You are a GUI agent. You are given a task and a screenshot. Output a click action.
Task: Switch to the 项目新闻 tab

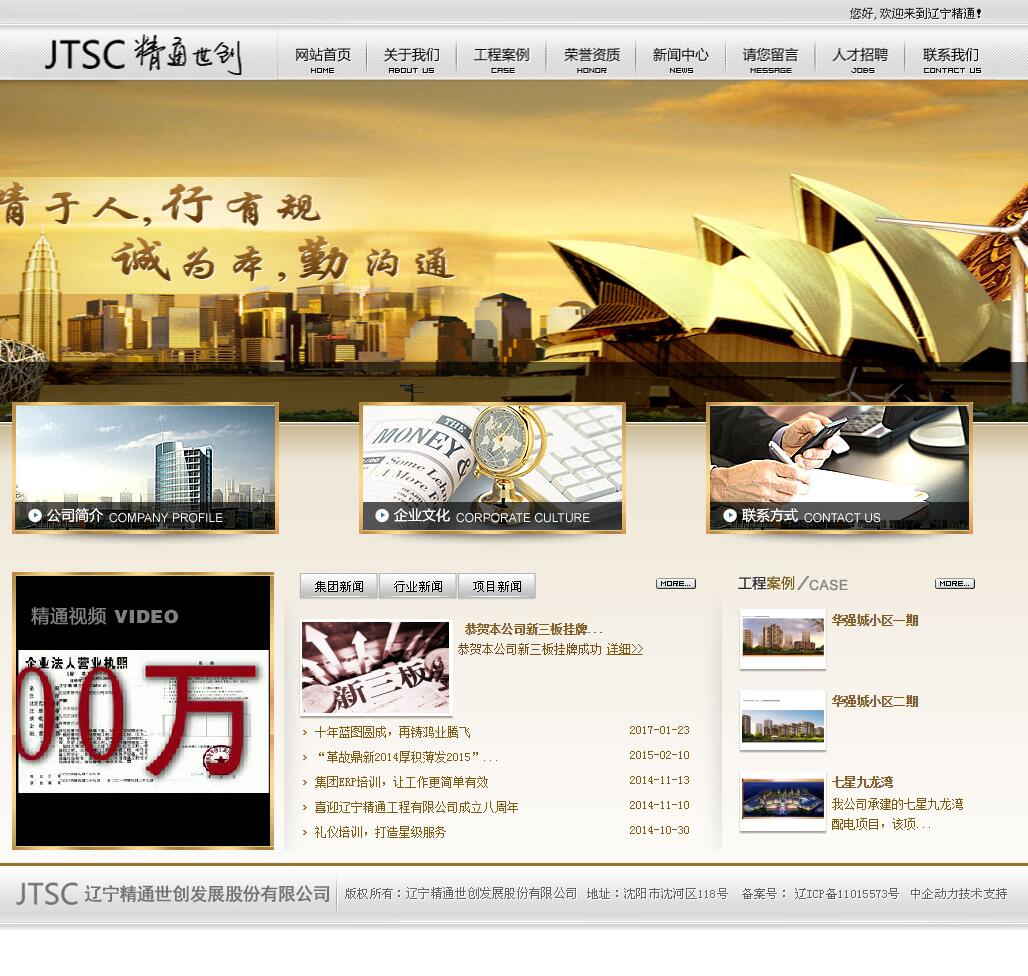(497, 586)
